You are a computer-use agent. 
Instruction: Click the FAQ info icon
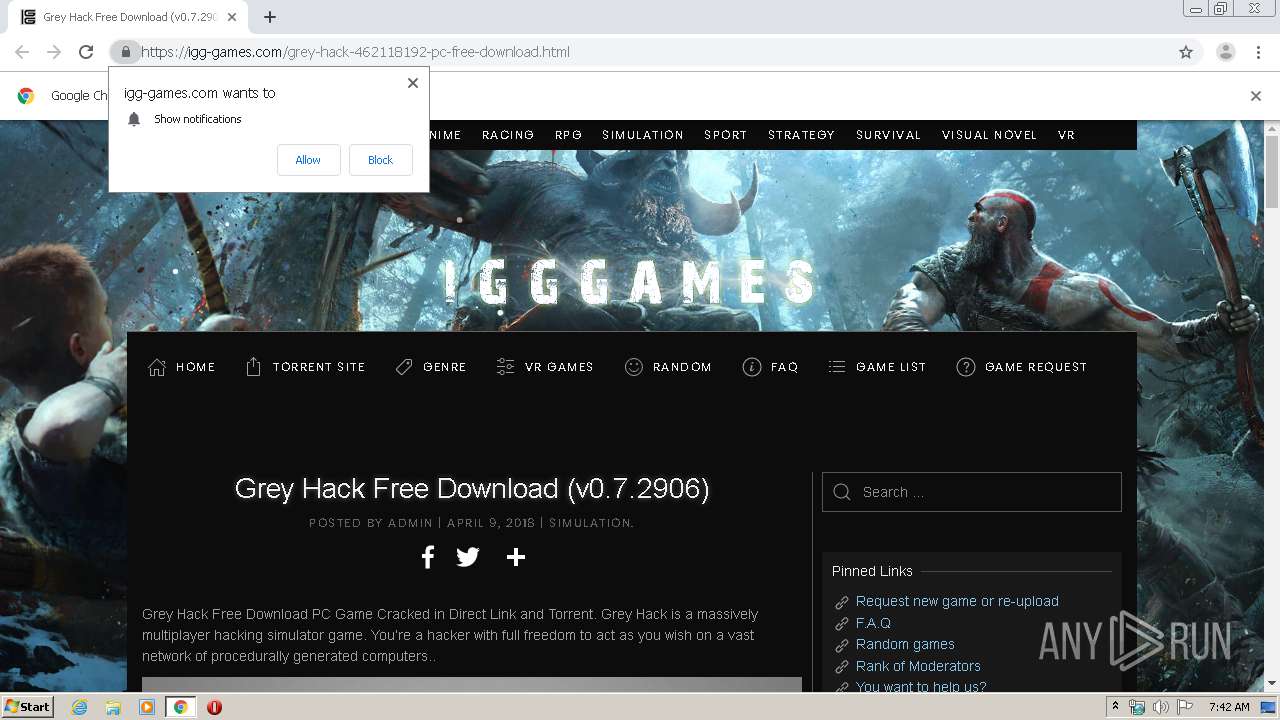click(x=752, y=367)
